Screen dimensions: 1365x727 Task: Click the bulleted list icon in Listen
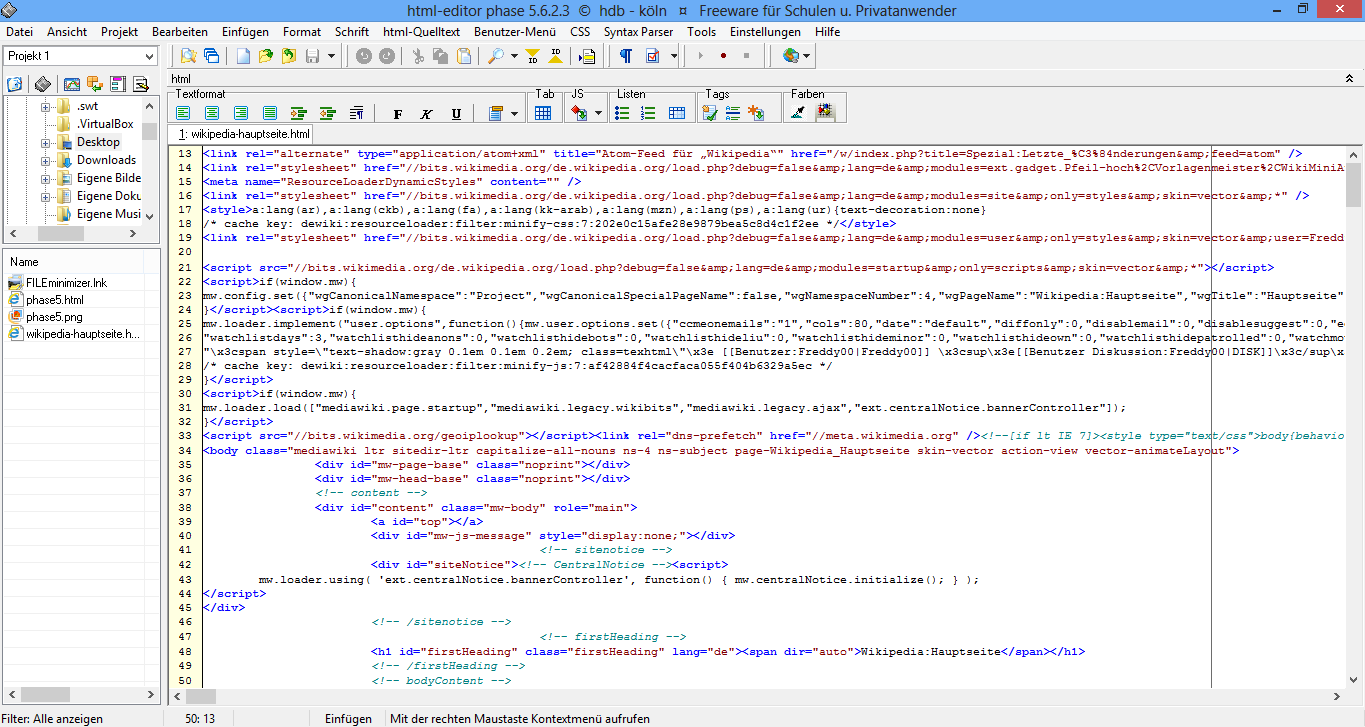[621, 113]
